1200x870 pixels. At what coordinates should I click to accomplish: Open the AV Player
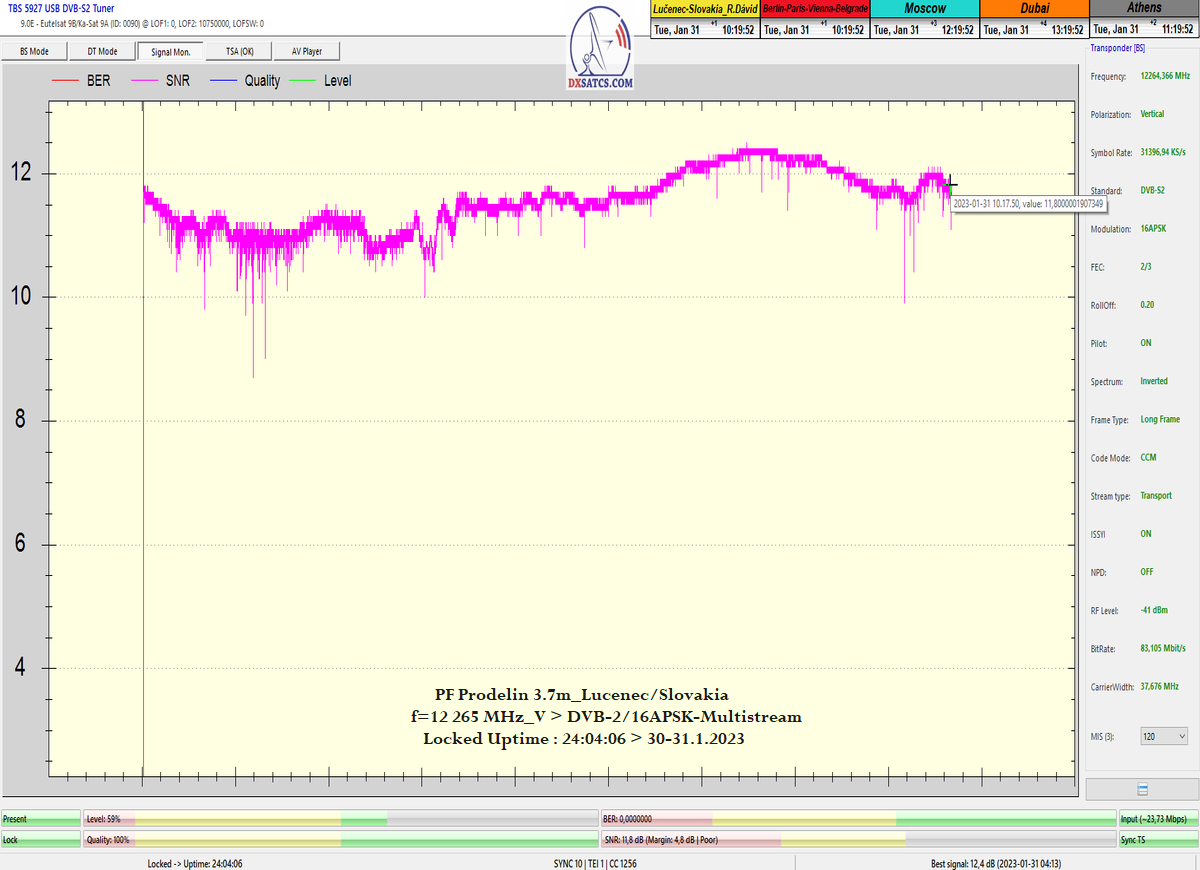[x=307, y=51]
